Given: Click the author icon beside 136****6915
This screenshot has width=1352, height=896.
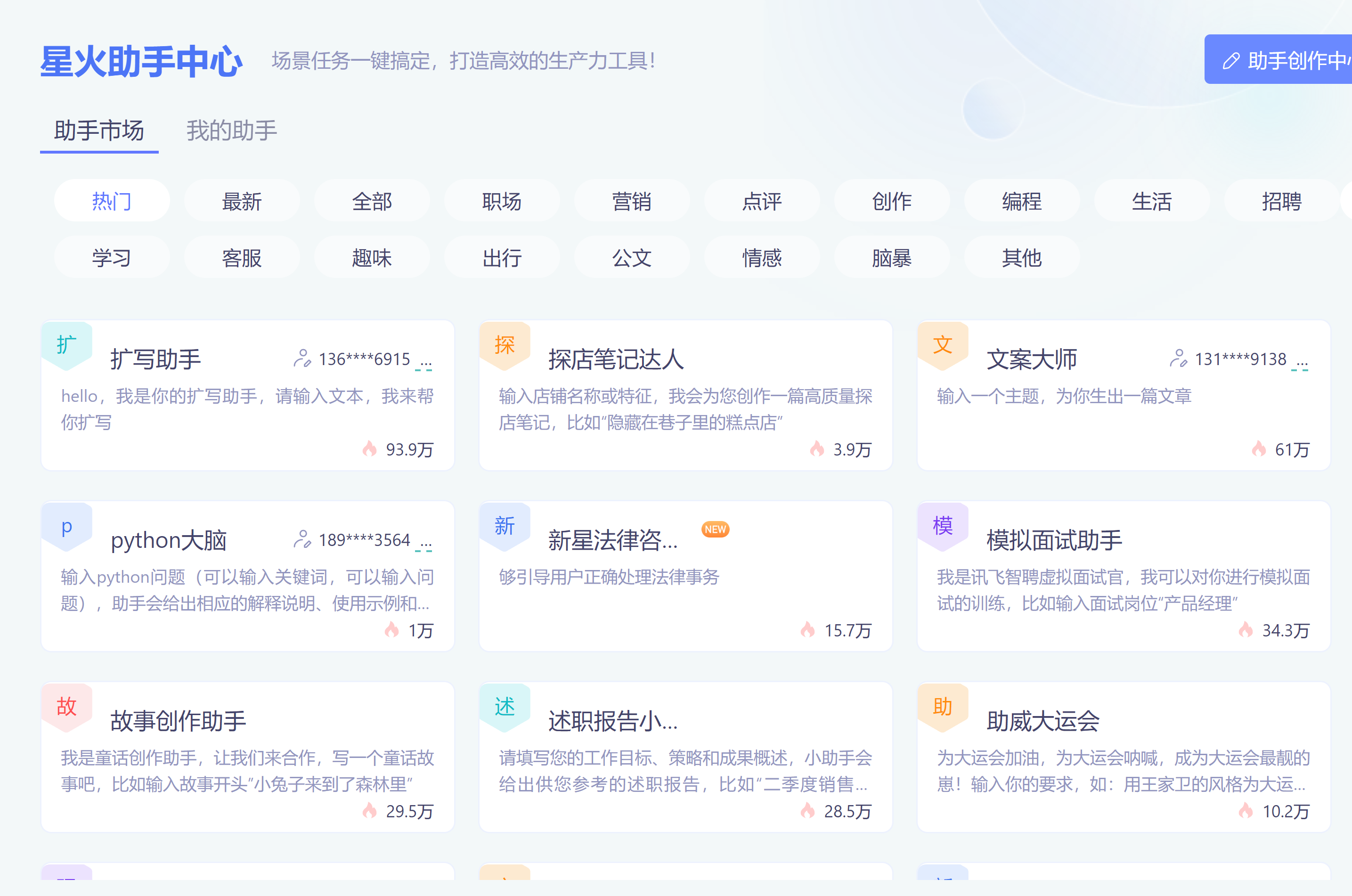Looking at the screenshot, I should [x=302, y=359].
